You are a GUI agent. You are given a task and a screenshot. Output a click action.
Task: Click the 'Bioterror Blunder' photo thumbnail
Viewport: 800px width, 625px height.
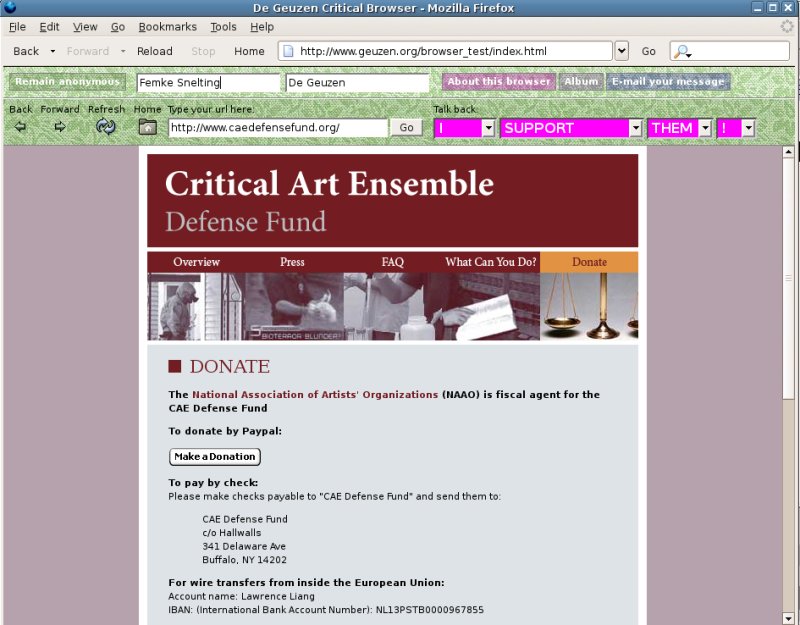click(294, 306)
